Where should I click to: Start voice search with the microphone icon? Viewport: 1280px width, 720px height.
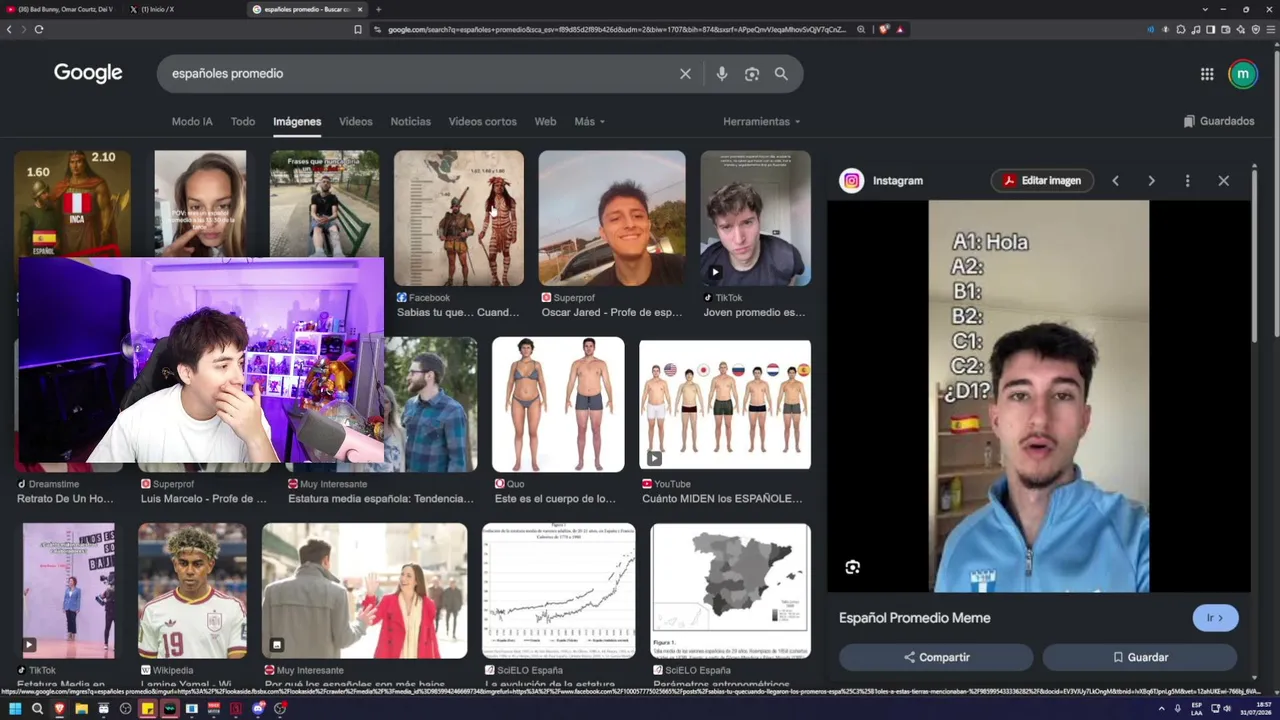(722, 74)
